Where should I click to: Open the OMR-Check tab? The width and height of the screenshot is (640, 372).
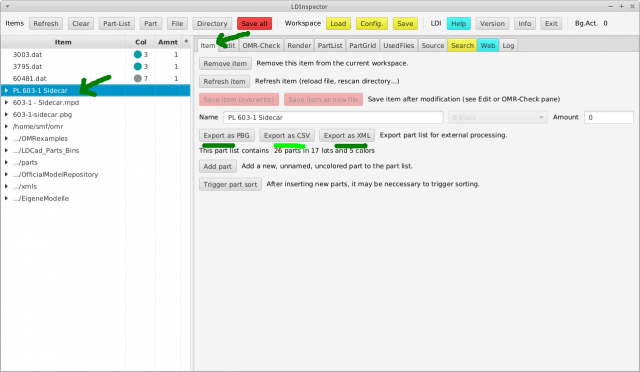261,45
